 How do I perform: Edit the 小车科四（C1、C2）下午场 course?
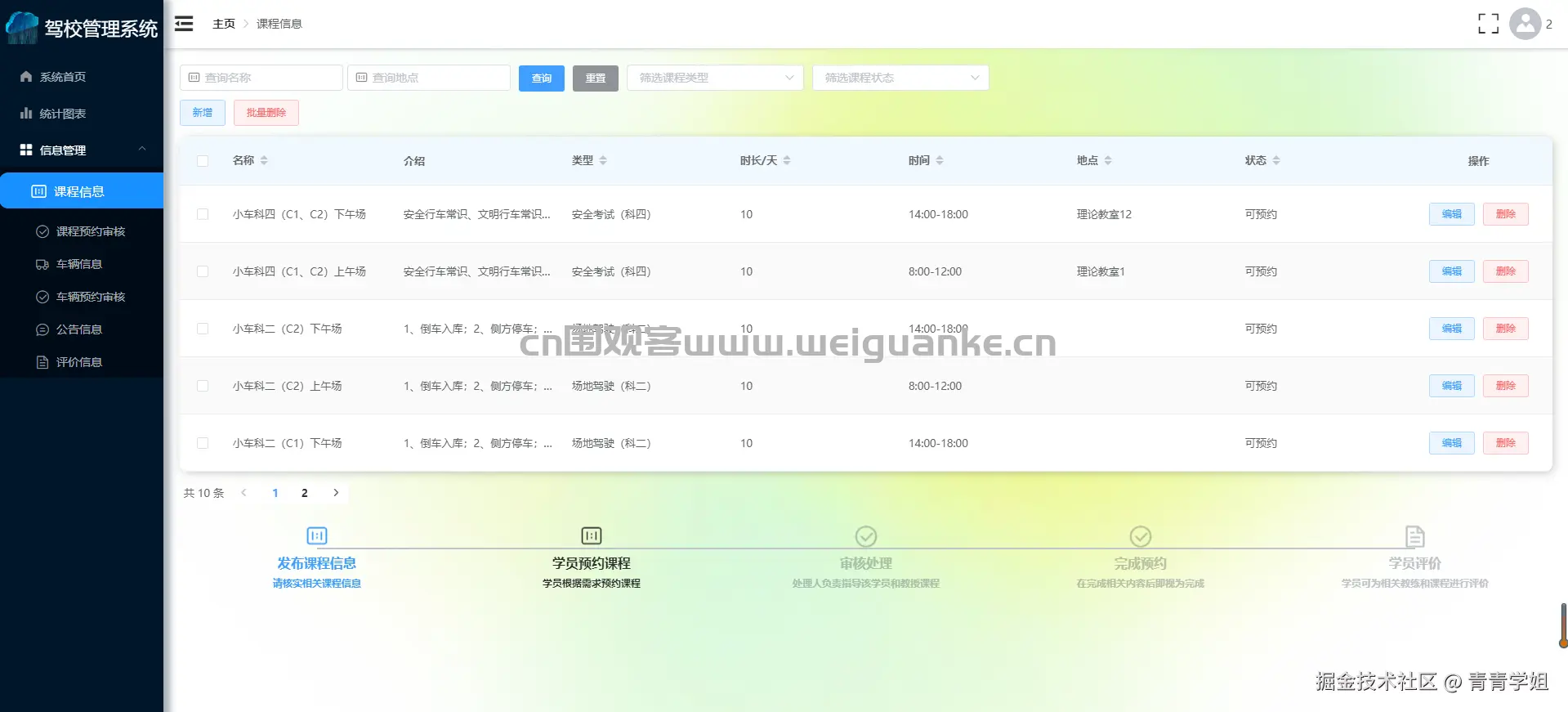pyautogui.click(x=1452, y=214)
